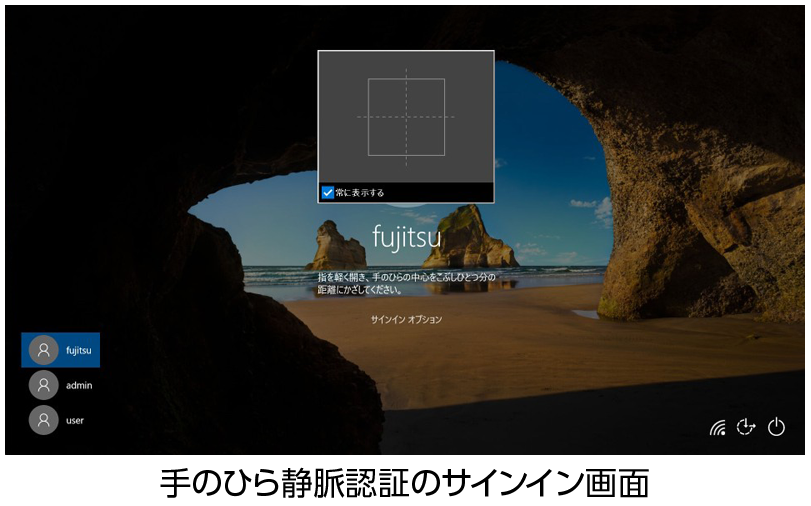Click the 手のひら静脈認証のサインイン画面 caption
811x506 pixels.
click(x=405, y=484)
